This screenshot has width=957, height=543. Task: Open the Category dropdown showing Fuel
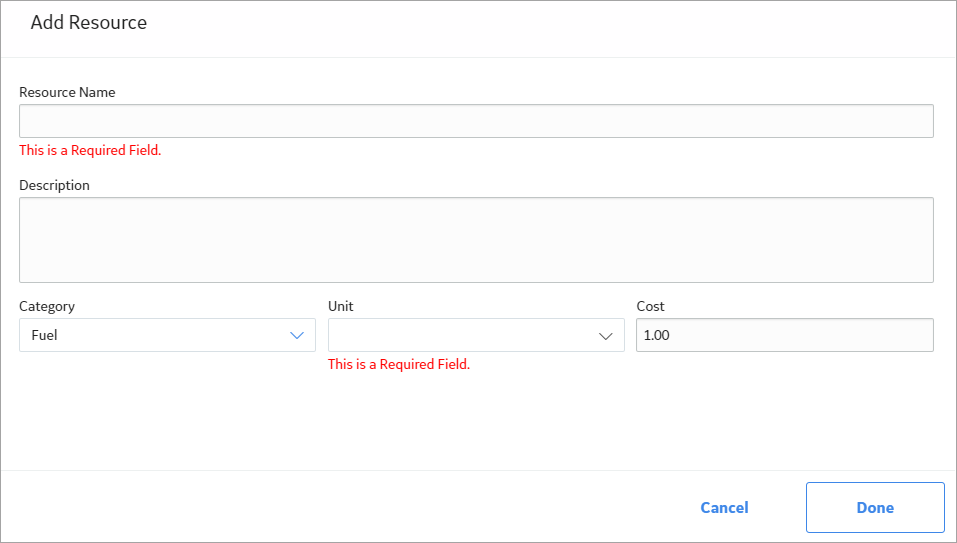pos(167,335)
